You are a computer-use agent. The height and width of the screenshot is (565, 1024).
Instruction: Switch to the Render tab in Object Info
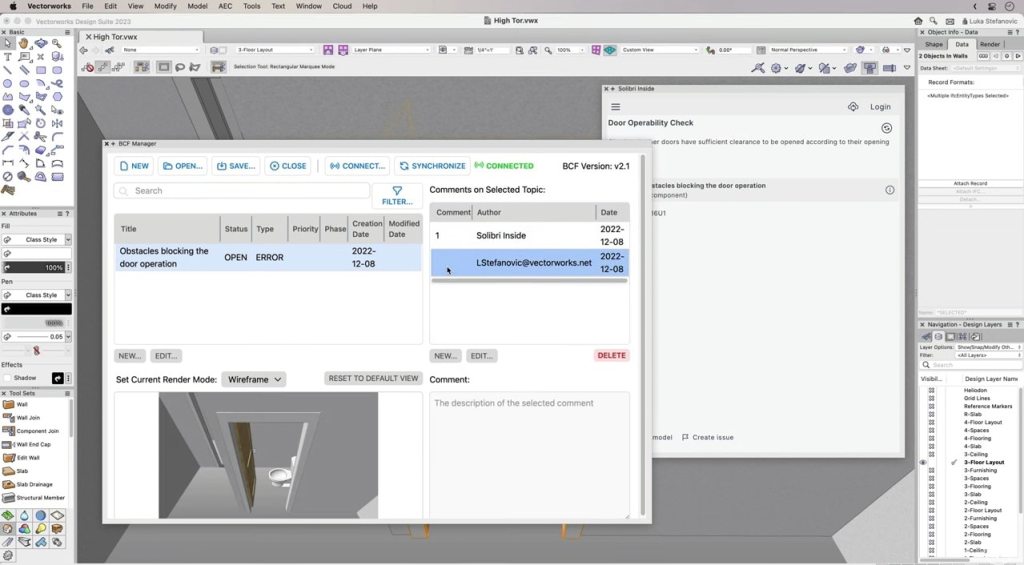[x=989, y=44]
